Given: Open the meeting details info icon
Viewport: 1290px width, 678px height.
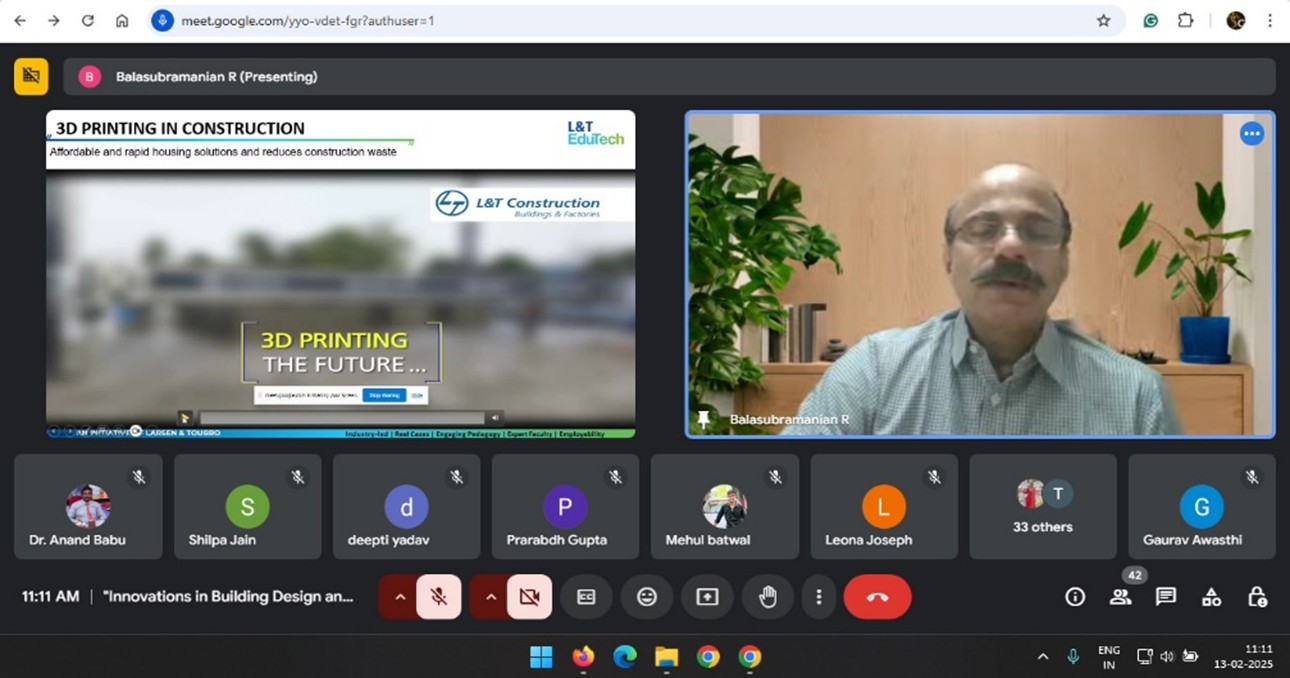Looking at the screenshot, I should click(1075, 597).
